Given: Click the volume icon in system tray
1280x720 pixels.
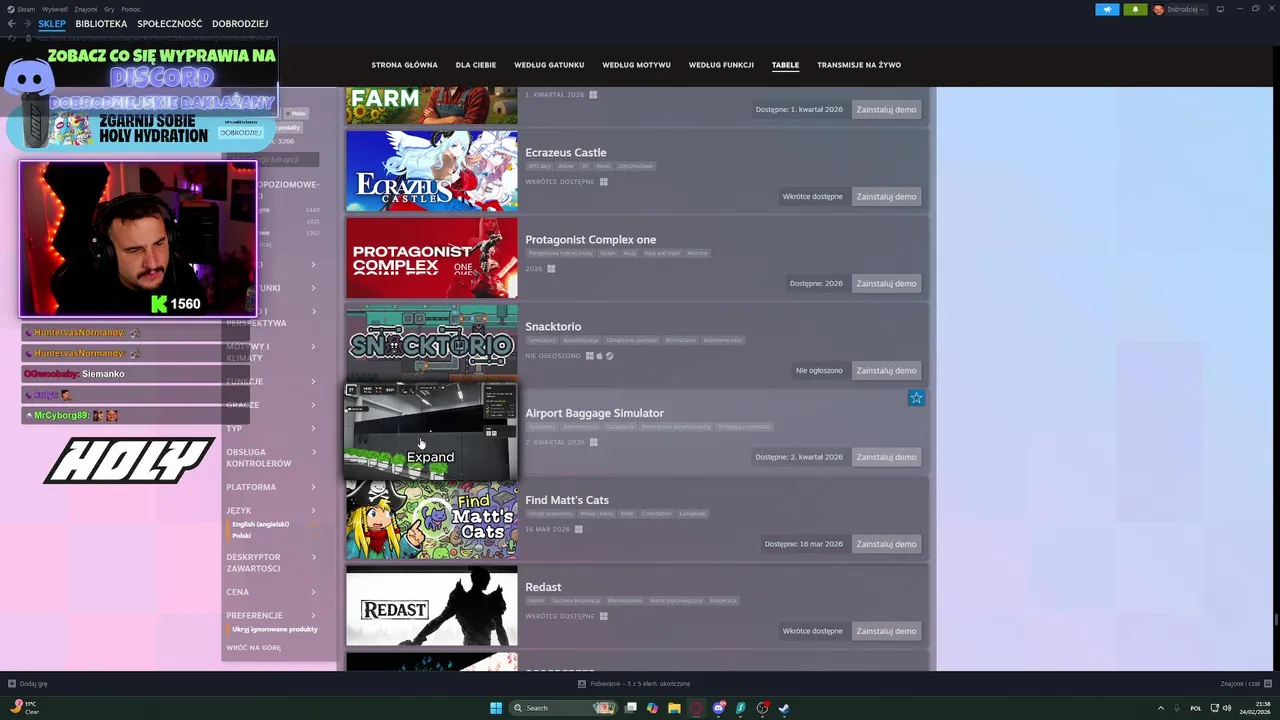Looking at the screenshot, I should tap(1227, 708).
